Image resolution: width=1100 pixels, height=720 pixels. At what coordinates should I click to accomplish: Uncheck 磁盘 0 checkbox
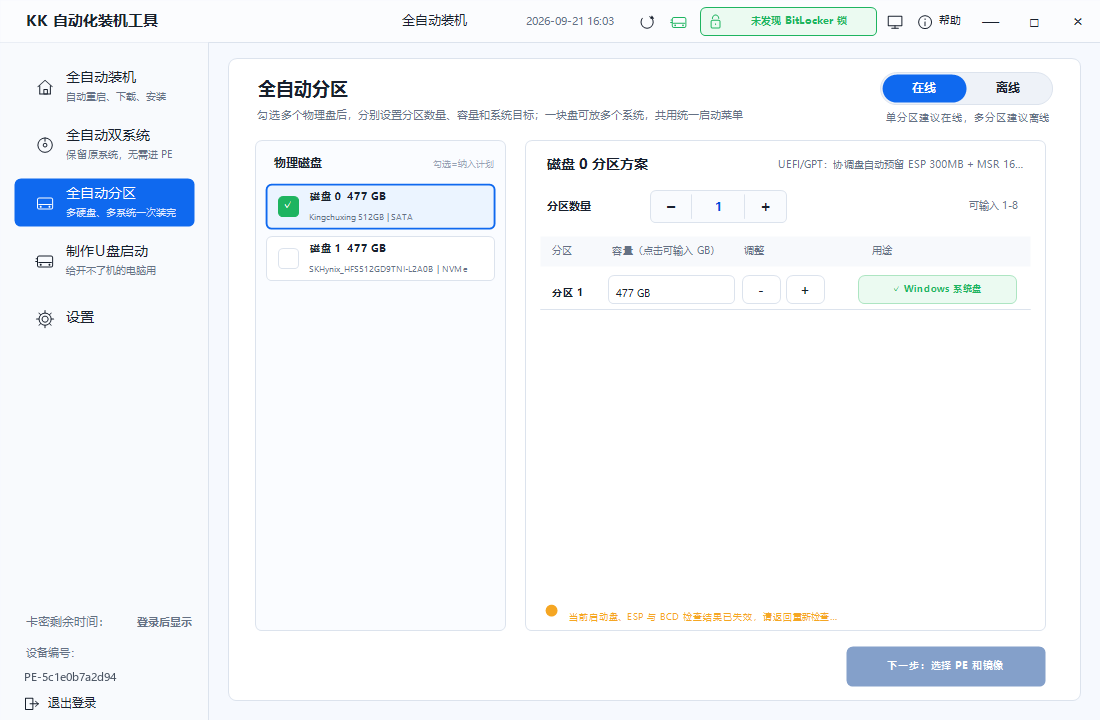288,206
